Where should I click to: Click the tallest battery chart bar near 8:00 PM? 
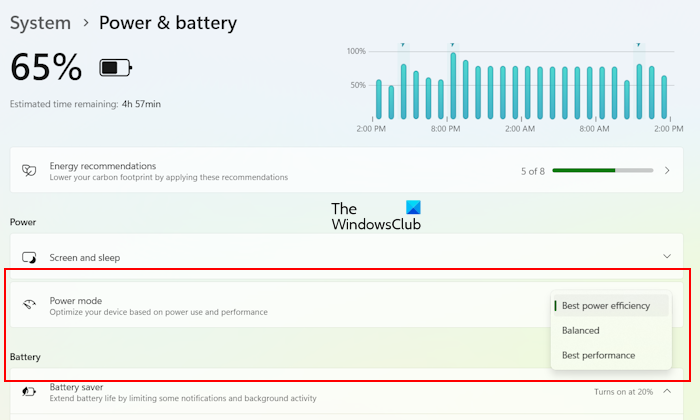tap(453, 86)
